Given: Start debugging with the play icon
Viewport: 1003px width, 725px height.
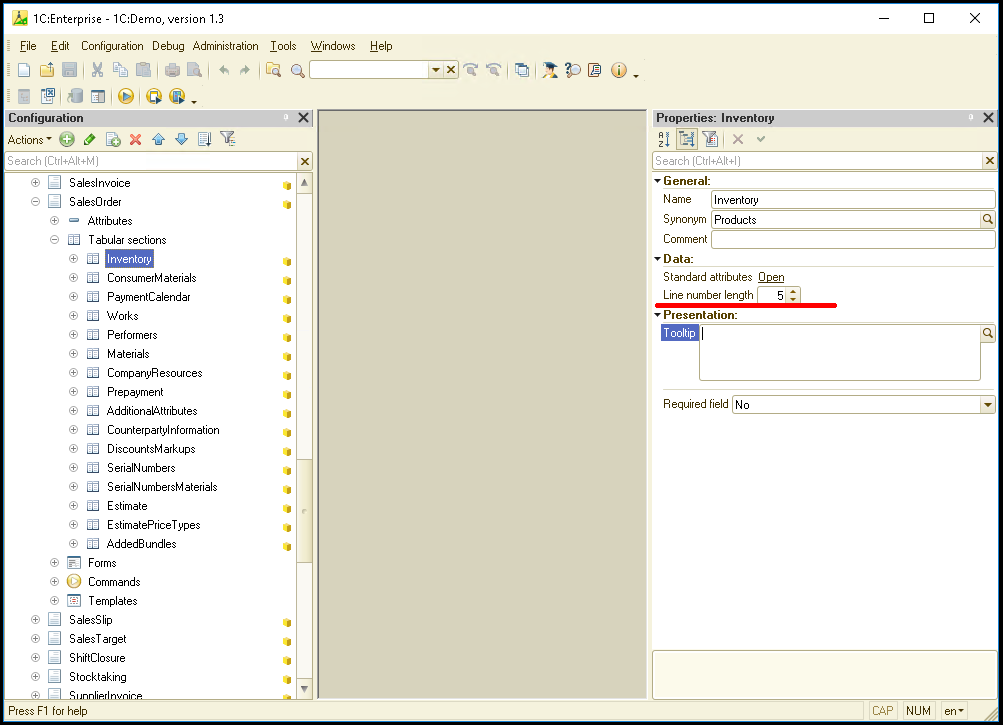Looking at the screenshot, I should (x=126, y=96).
